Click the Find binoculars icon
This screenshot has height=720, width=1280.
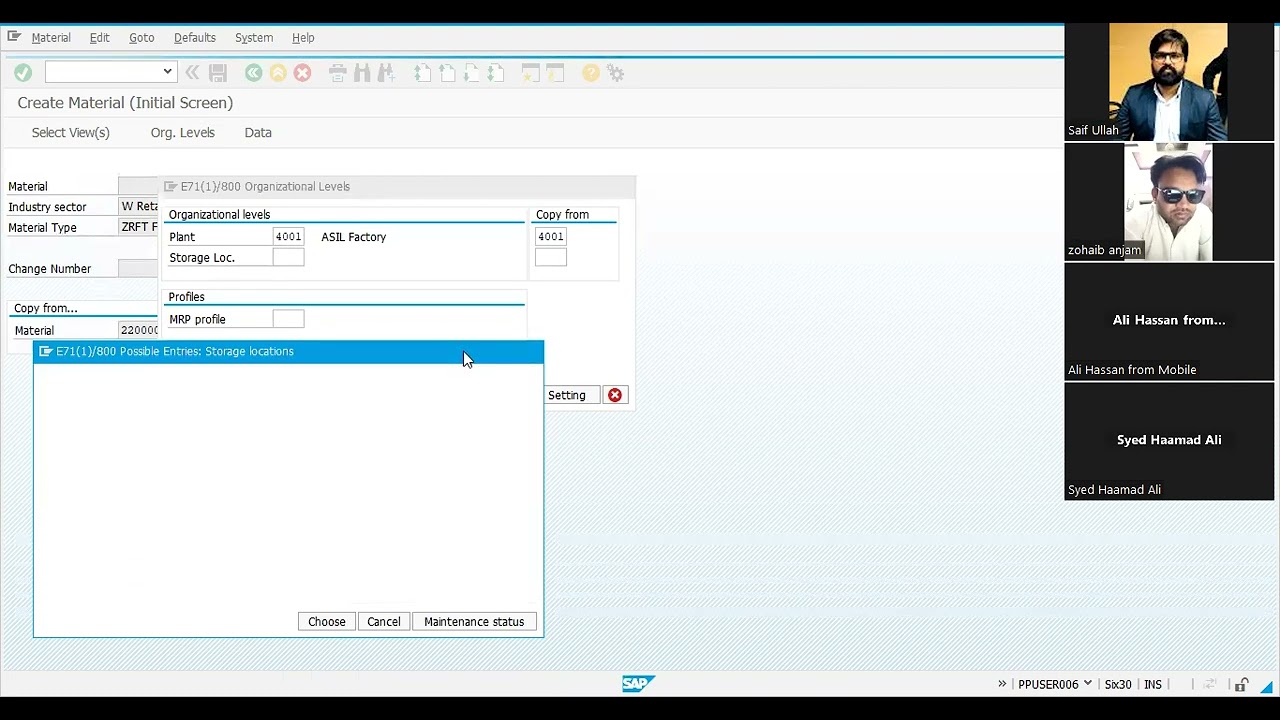pos(362,73)
